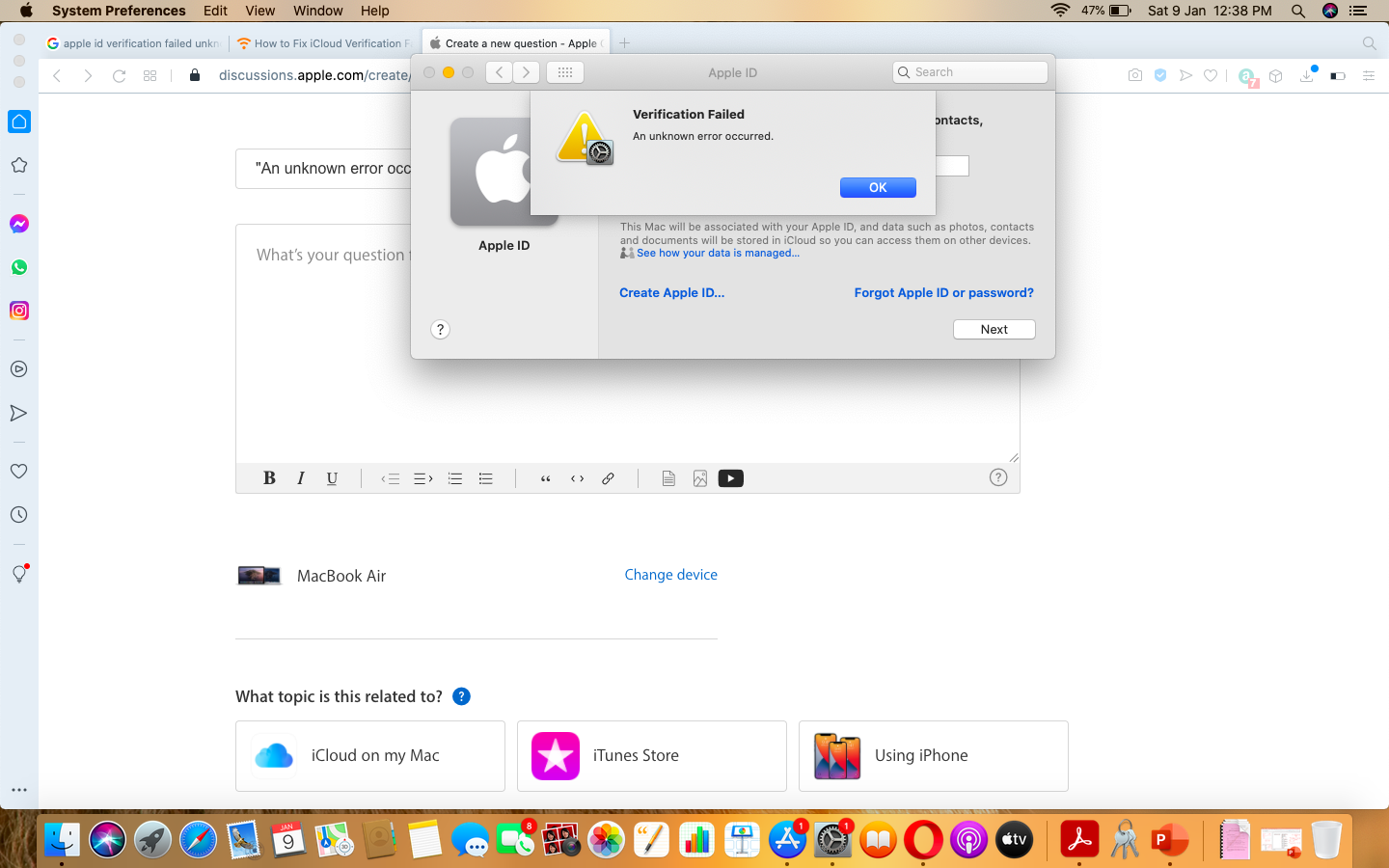Insert a hyperlink in the editor
Image resolution: width=1389 pixels, height=868 pixels.
(608, 478)
